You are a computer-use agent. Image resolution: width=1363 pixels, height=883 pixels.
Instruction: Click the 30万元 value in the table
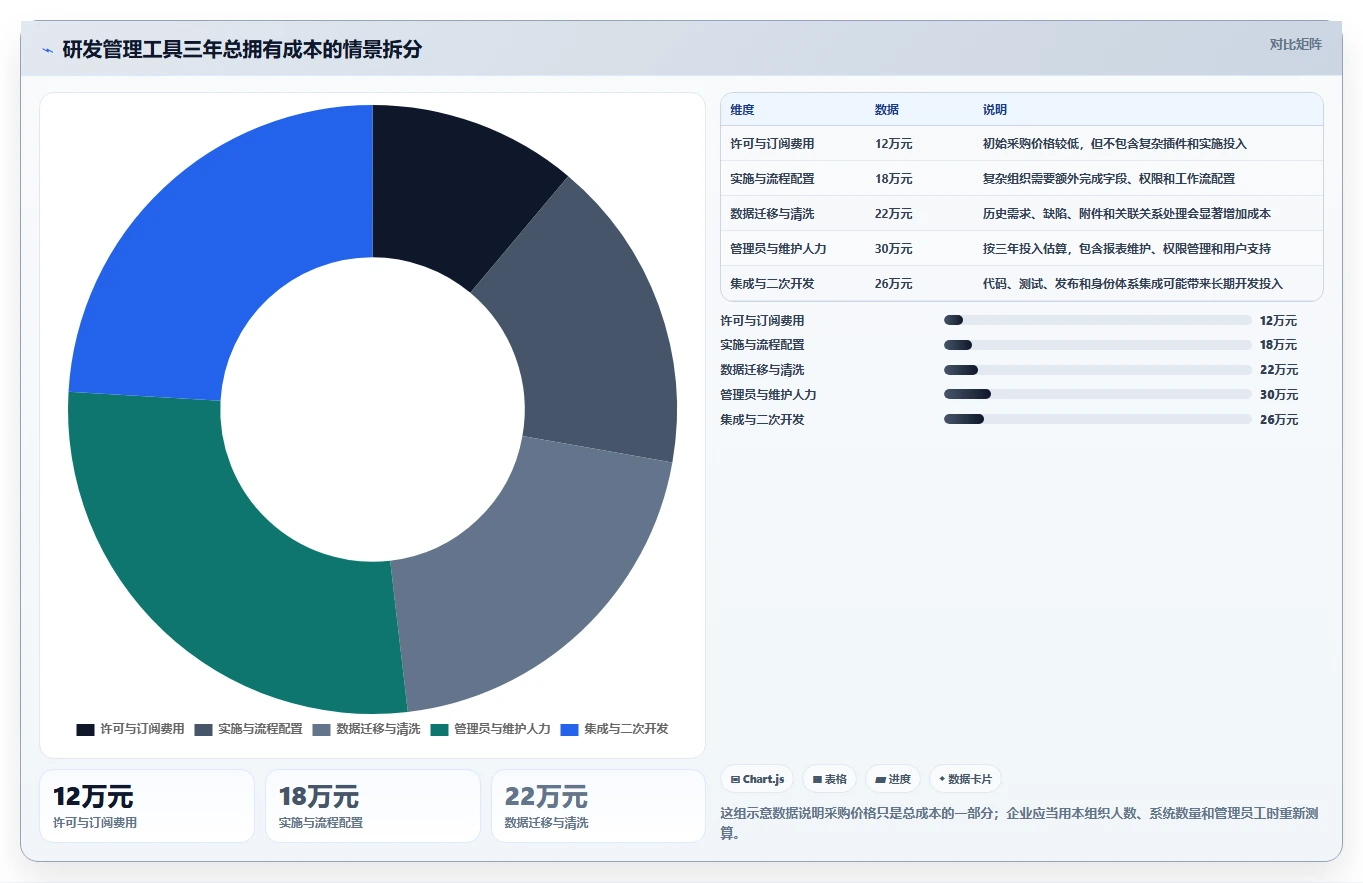pyautogui.click(x=893, y=249)
